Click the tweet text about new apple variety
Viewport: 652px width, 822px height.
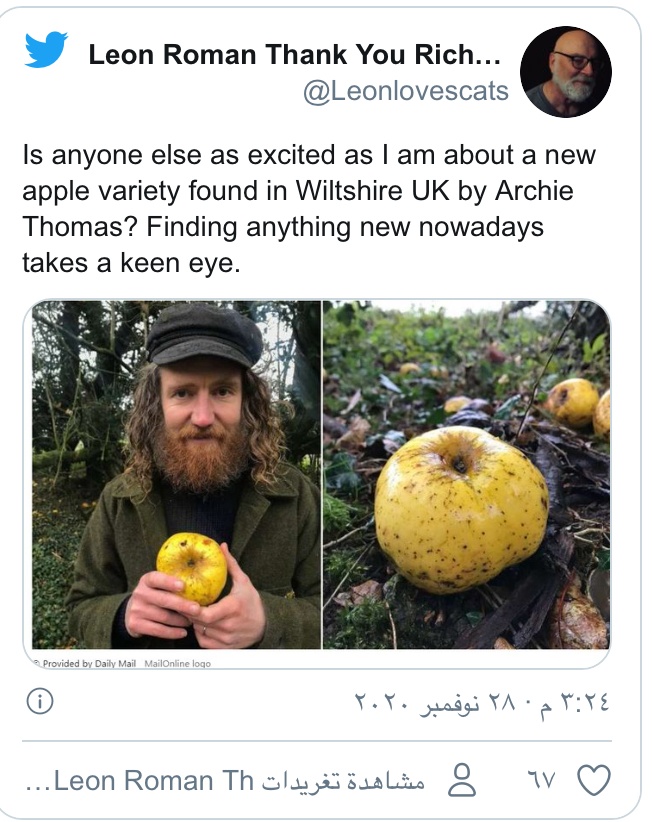309,209
